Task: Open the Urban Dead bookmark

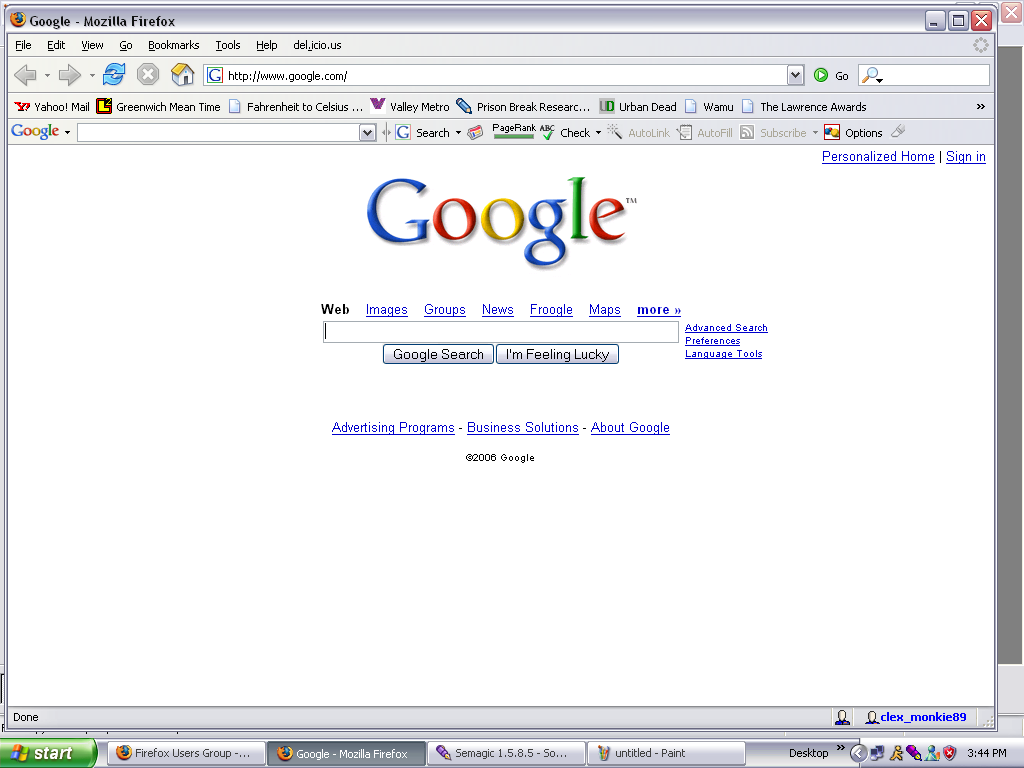Action: 637,106
